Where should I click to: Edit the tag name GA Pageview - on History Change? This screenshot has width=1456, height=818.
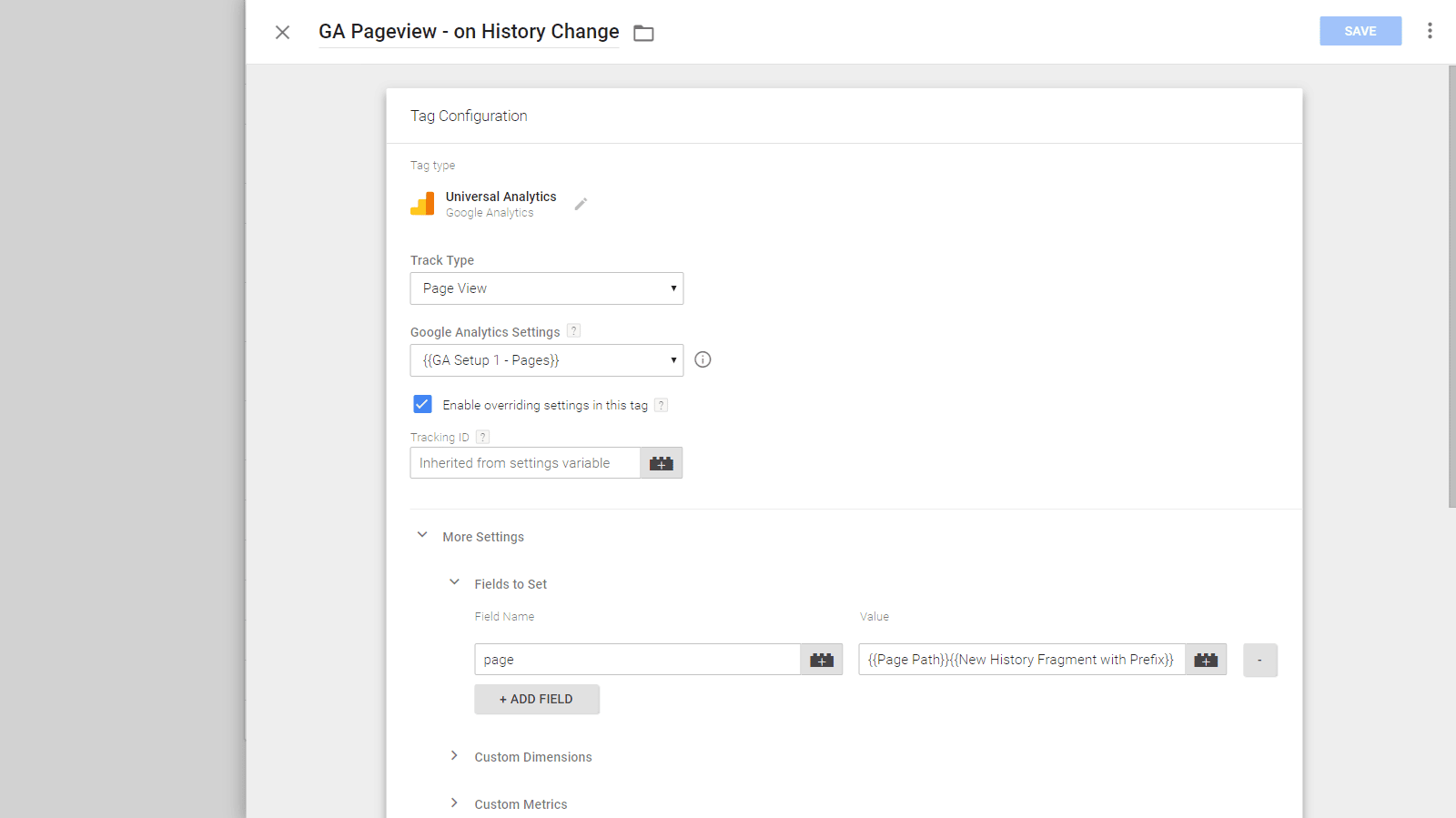(469, 31)
